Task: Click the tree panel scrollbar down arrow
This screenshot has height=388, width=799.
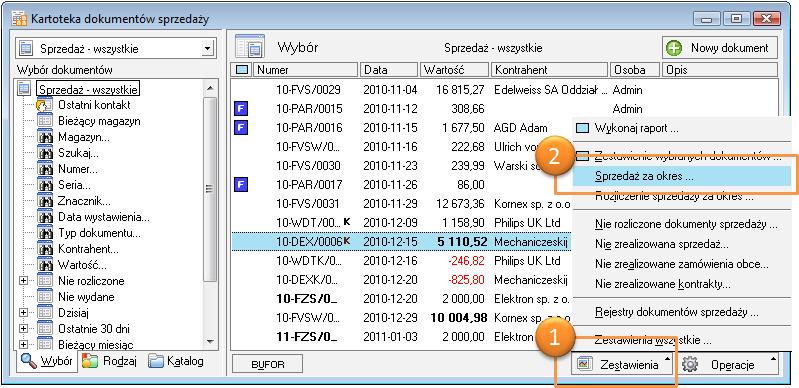Action: point(210,342)
